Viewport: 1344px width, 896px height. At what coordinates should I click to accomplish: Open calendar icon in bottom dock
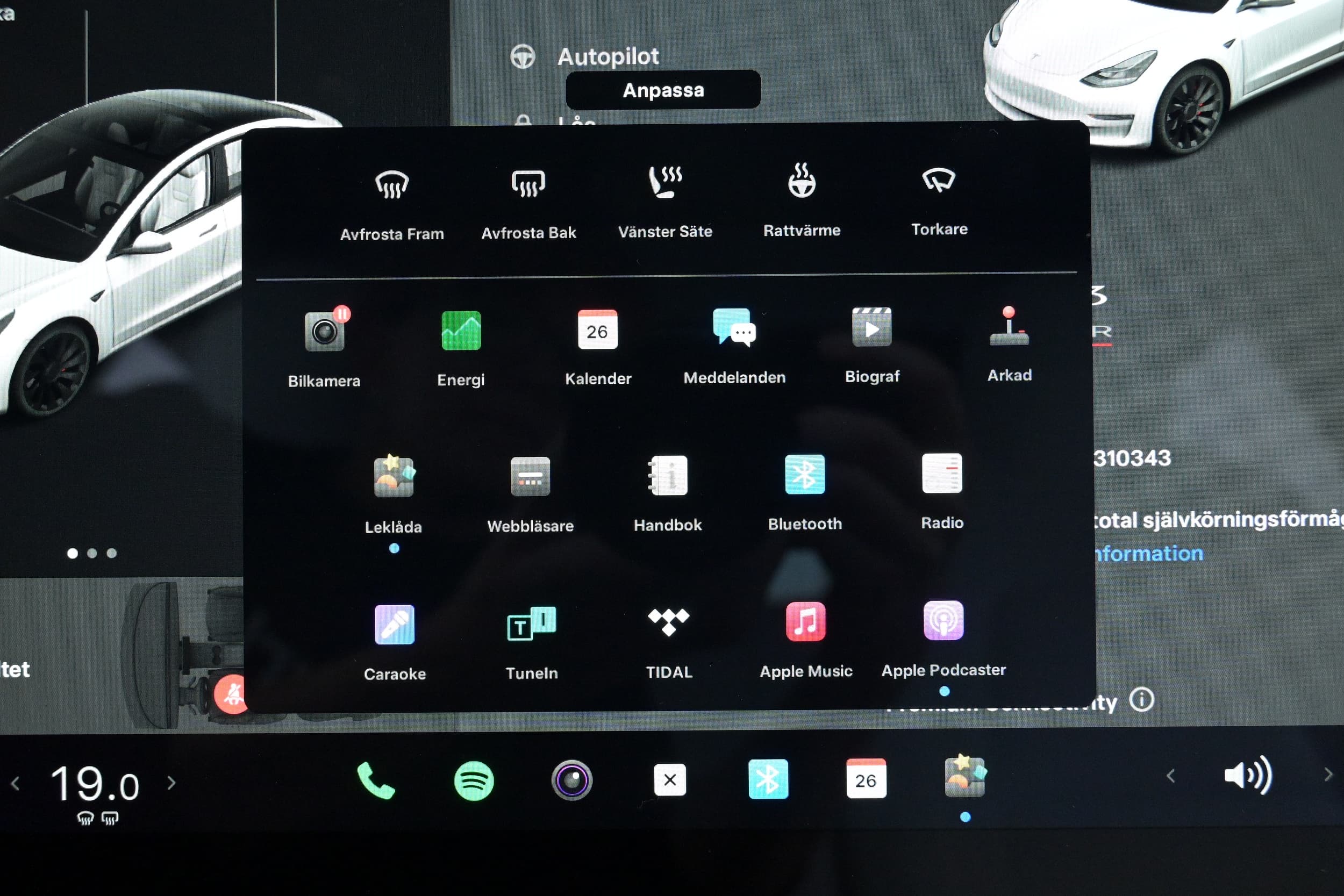(x=866, y=778)
